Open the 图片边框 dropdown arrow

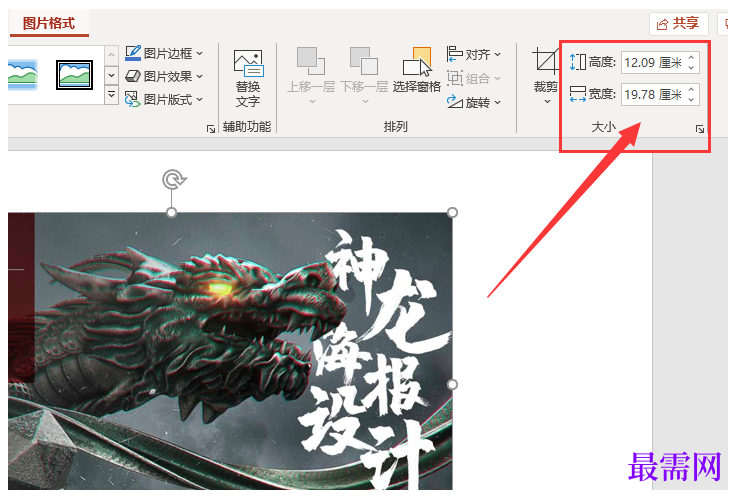click(200, 54)
